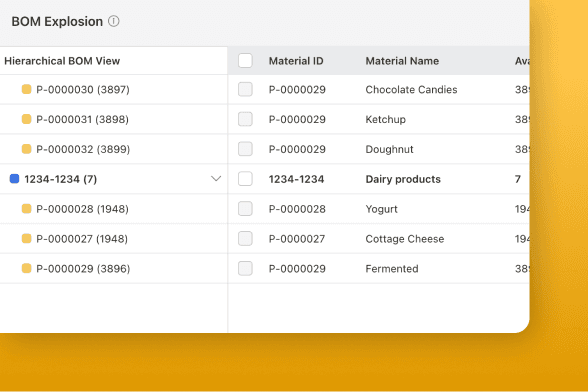The width and height of the screenshot is (588, 392).
Task: Click the info icon beside BOM Explosion
Action: pos(114,21)
